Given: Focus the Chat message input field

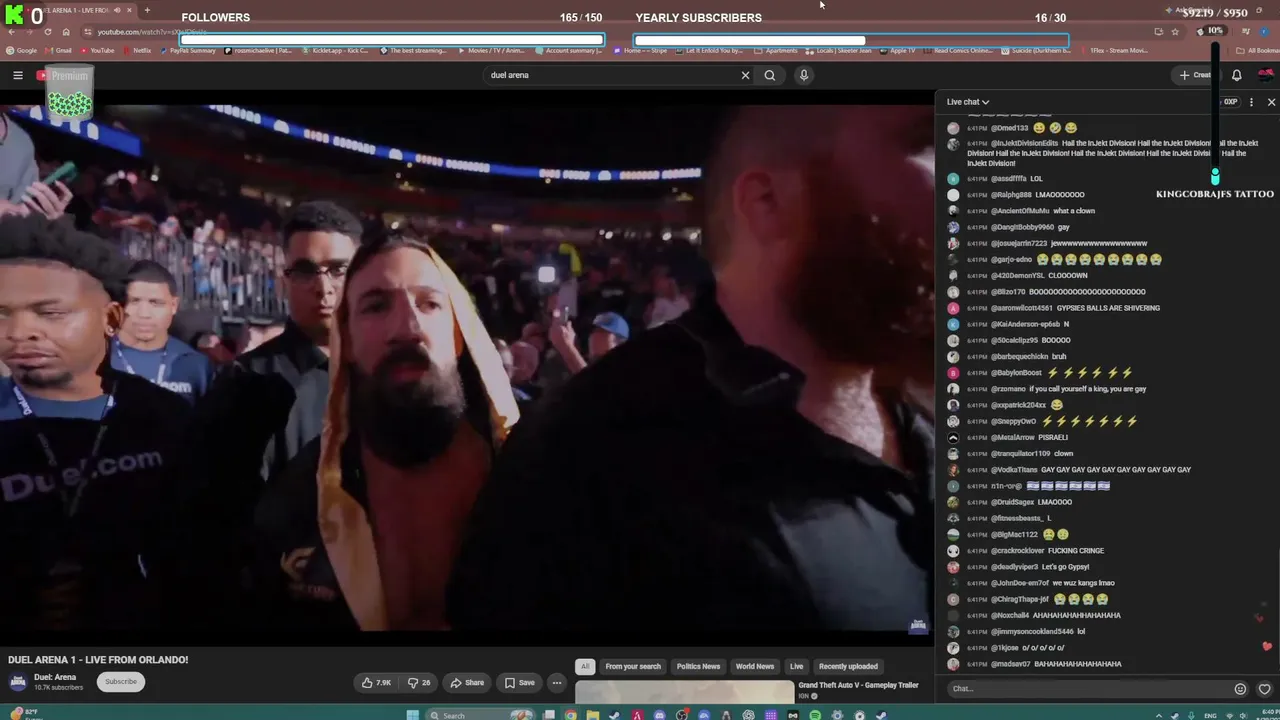Looking at the screenshot, I should click(1090, 688).
